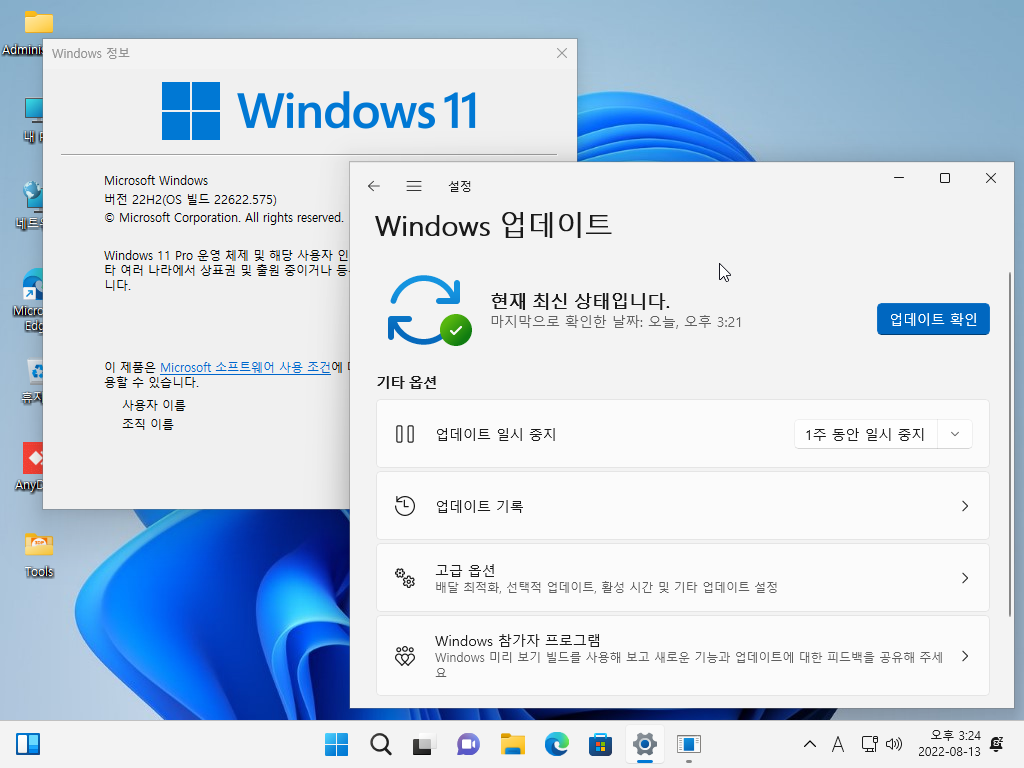
Task: Open Windows 참가자 프로그램 via its chevron
Action: point(965,656)
